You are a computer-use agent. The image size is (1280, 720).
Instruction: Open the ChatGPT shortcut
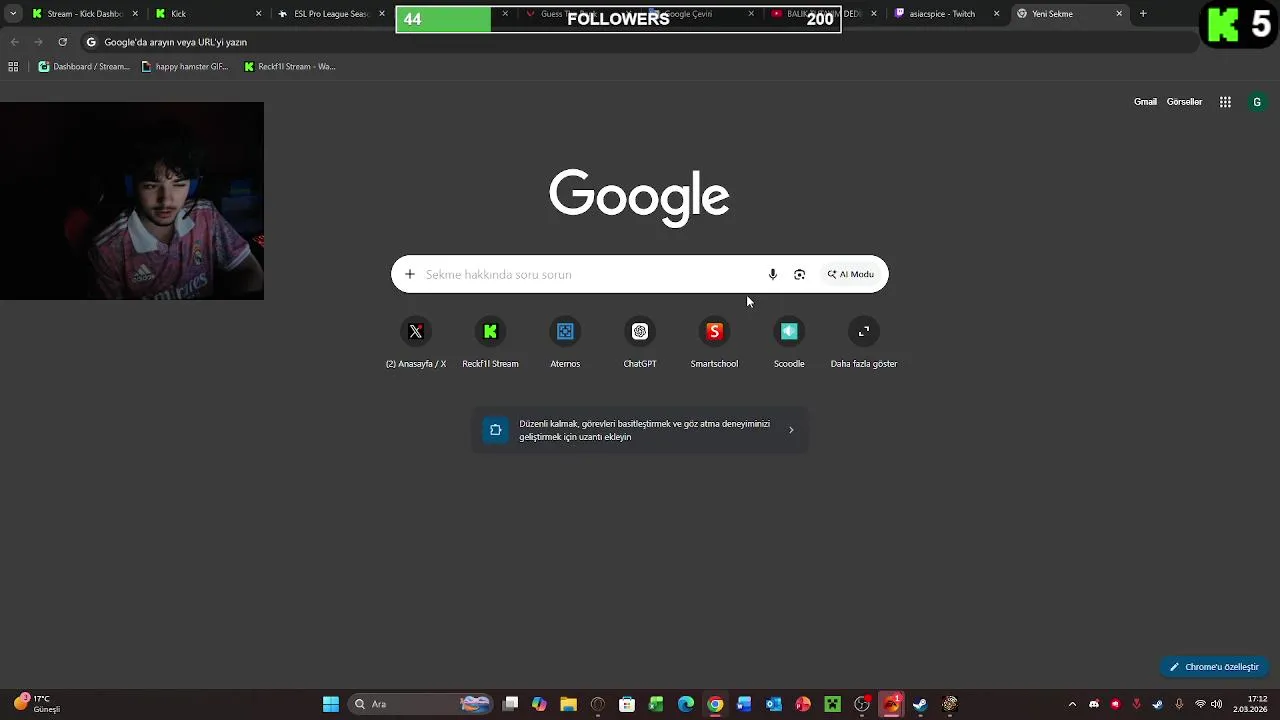(x=640, y=343)
